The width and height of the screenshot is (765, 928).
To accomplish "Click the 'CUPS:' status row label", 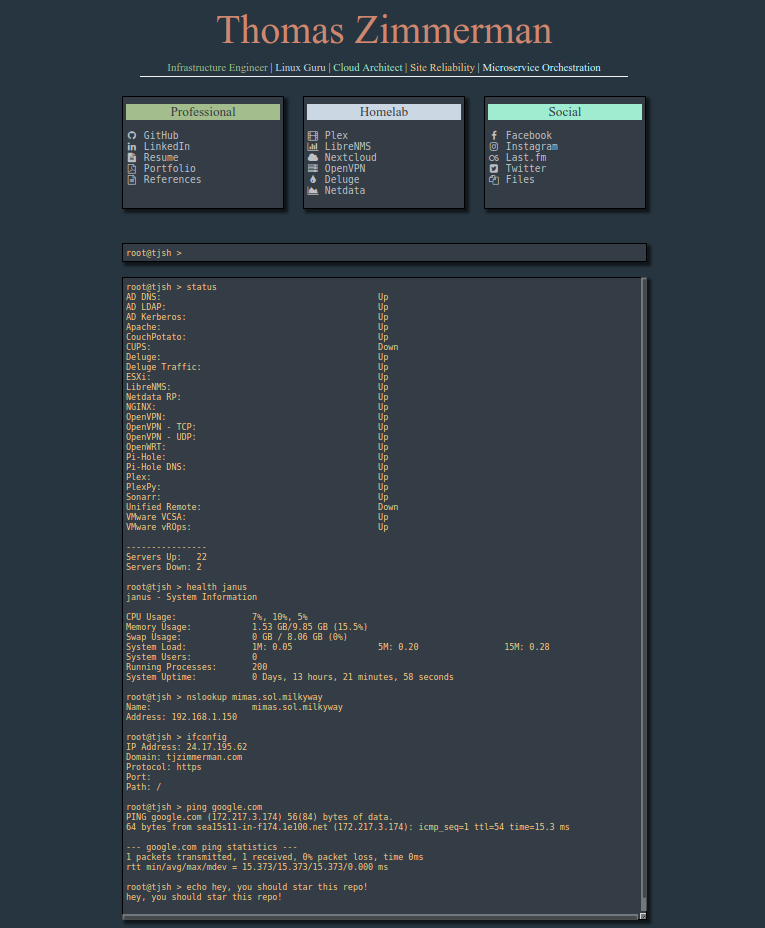I will pos(138,347).
